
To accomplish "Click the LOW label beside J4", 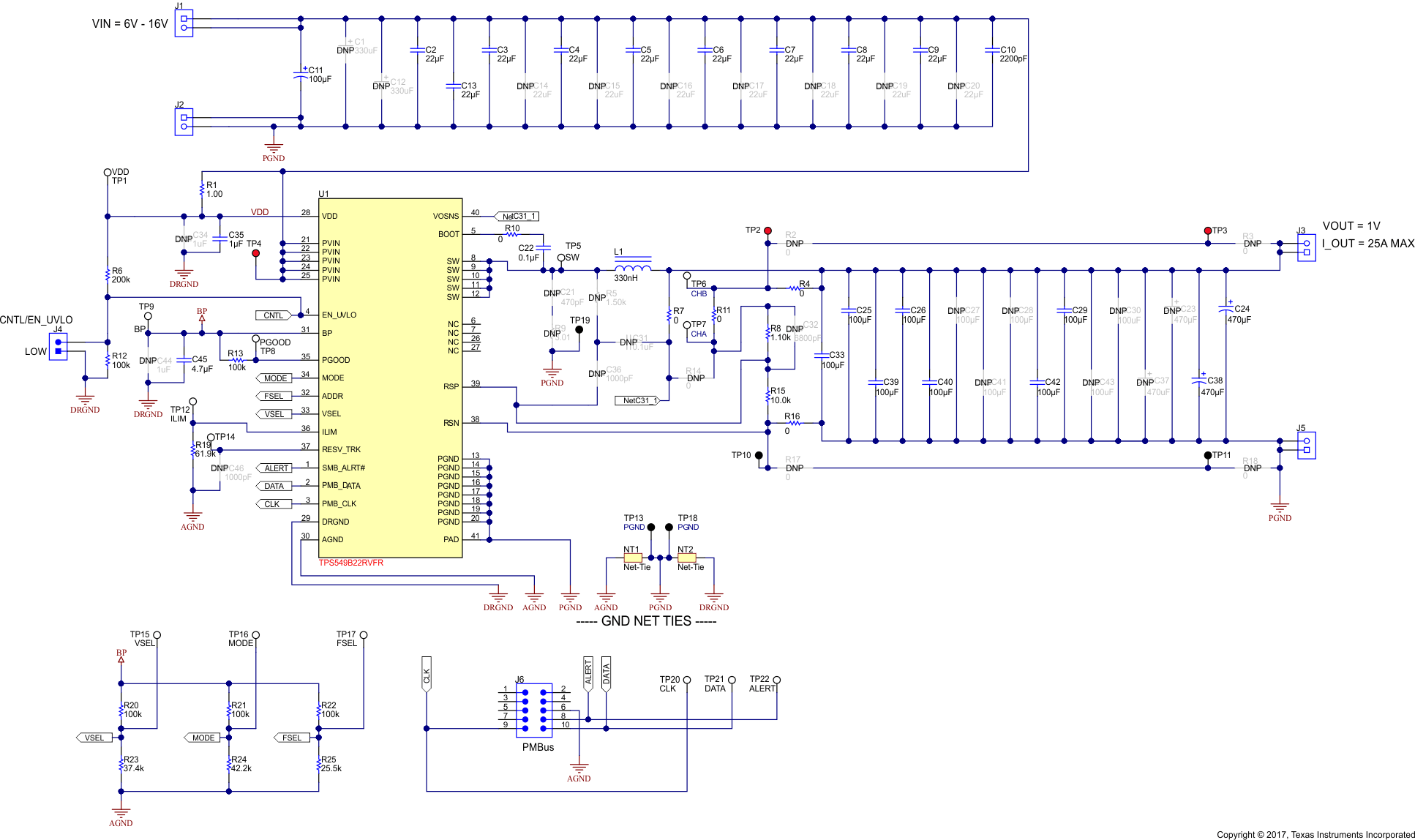I will pyautogui.click(x=36, y=352).
